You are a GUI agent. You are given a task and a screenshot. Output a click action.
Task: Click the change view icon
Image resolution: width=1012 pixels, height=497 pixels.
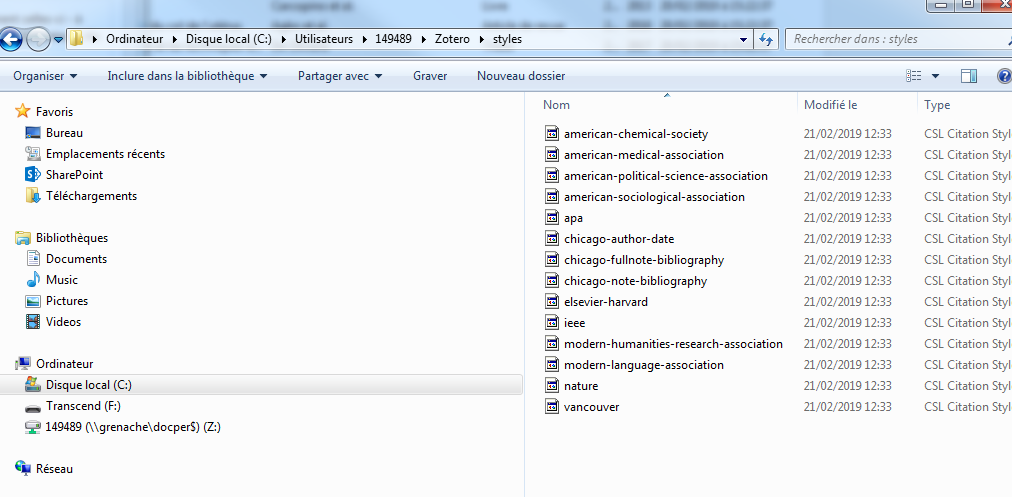[913, 76]
